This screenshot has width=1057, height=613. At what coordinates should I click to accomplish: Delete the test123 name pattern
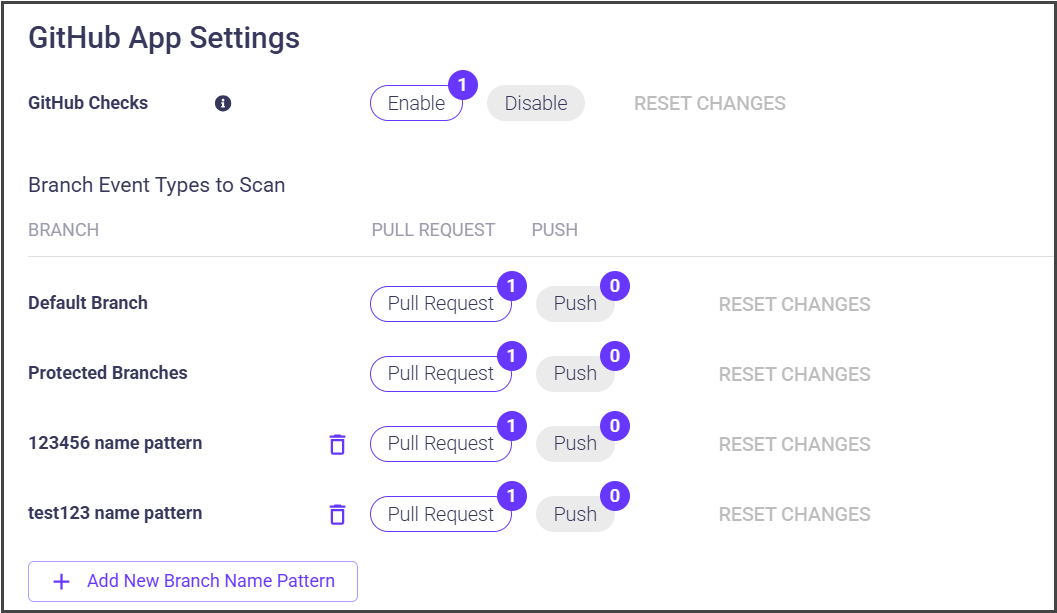pos(338,514)
